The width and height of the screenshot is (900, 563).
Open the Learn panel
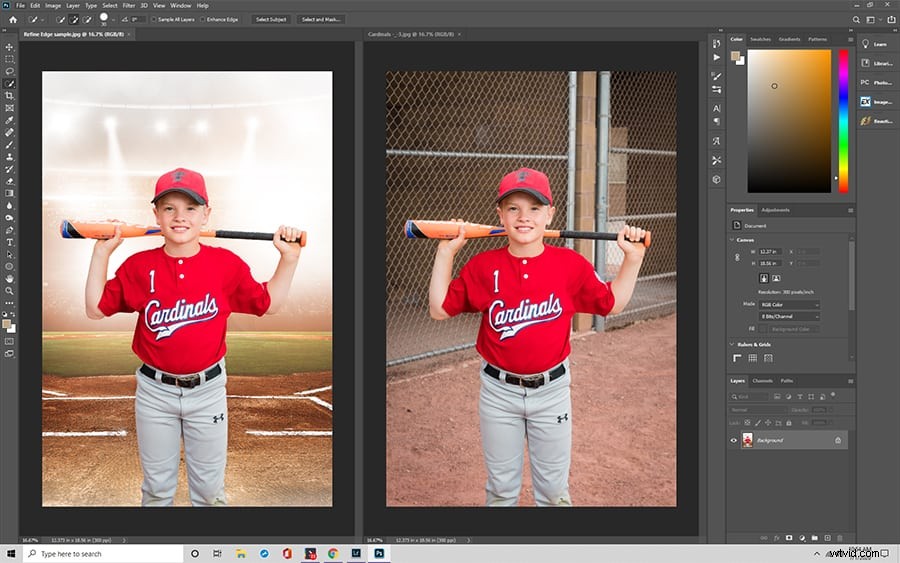pyautogui.click(x=874, y=44)
